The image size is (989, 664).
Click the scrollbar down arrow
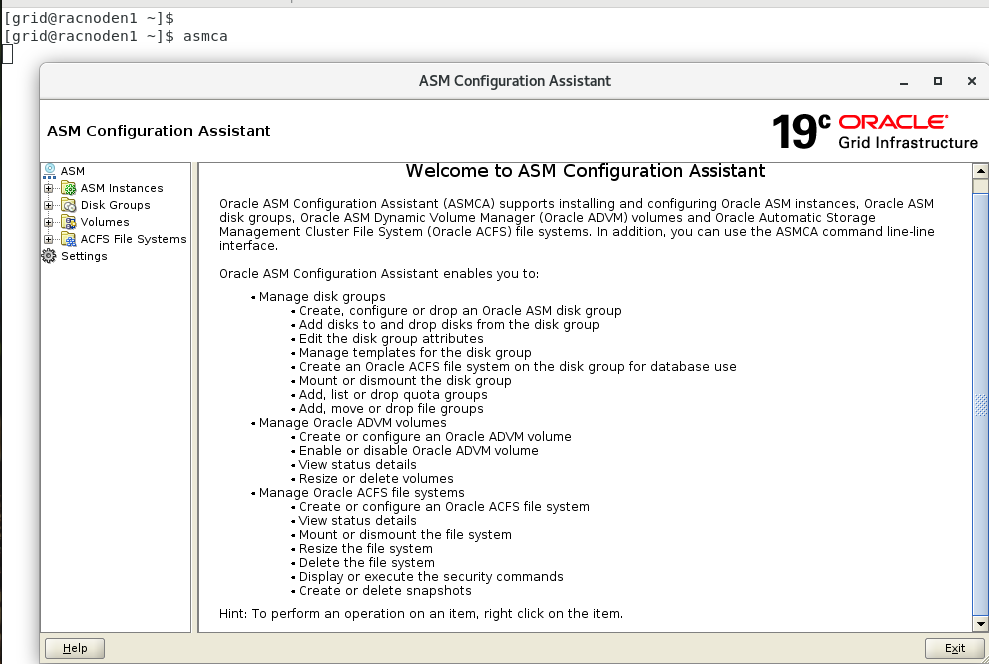981,624
